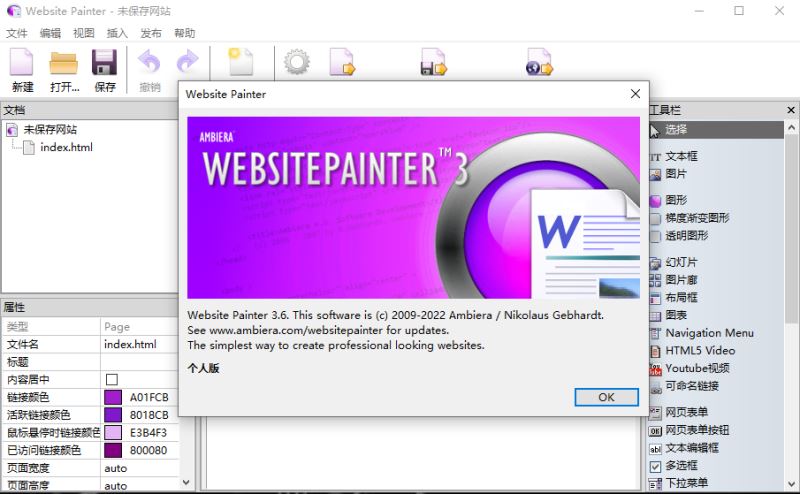Click the 已访问链接颜色 swatch 800080

tap(113, 450)
